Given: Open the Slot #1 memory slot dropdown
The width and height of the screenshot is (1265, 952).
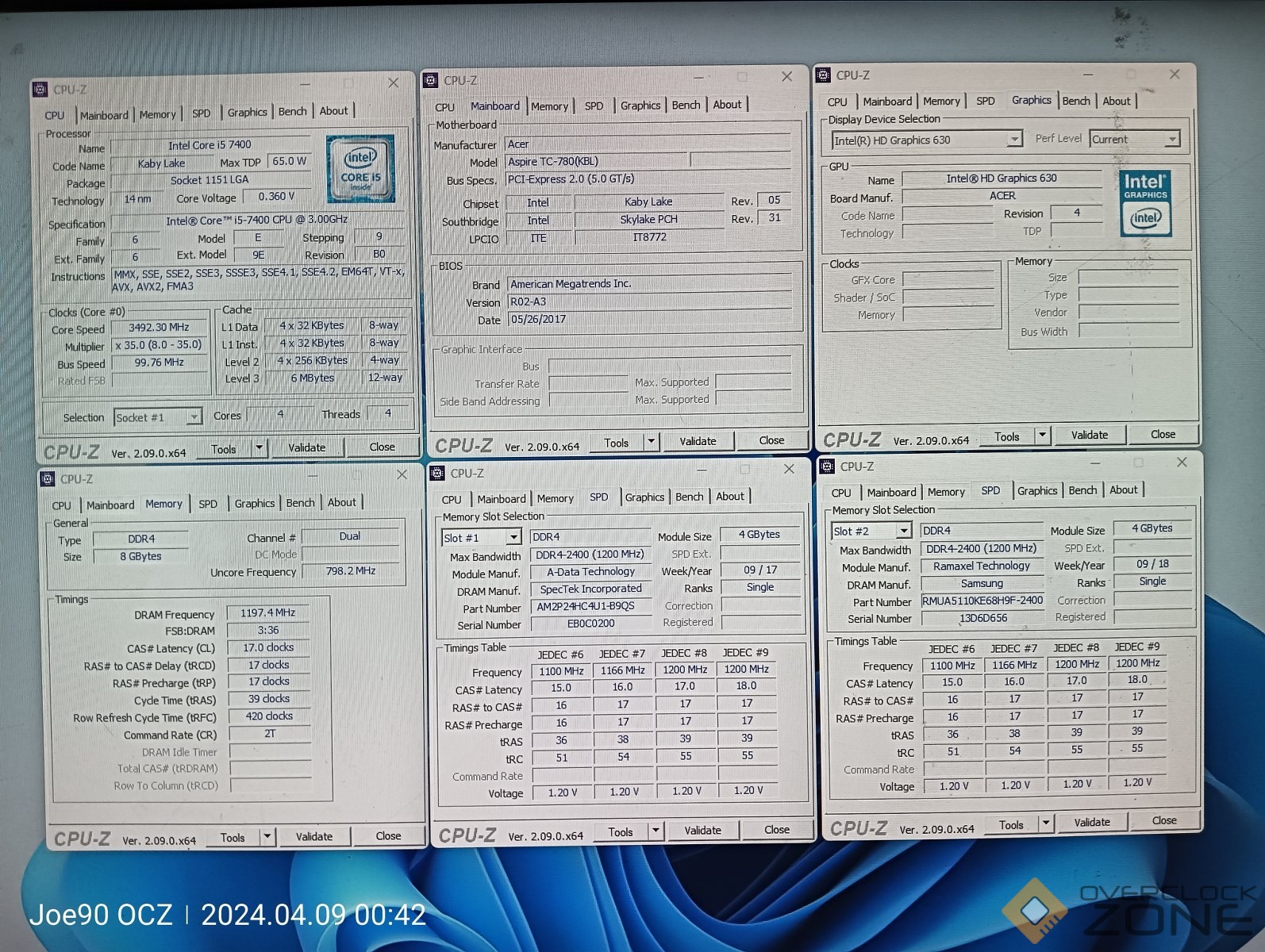Looking at the screenshot, I should pos(513,537).
